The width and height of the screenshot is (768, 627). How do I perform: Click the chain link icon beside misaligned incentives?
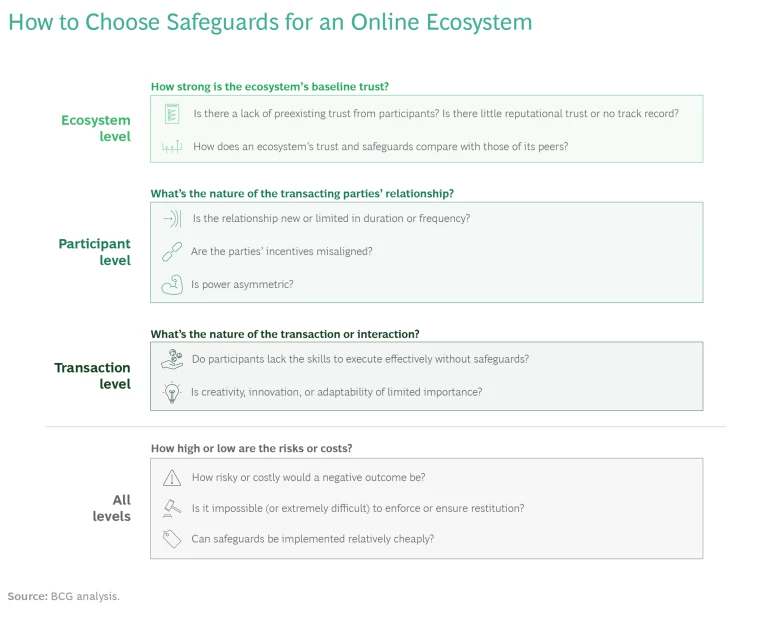click(172, 252)
